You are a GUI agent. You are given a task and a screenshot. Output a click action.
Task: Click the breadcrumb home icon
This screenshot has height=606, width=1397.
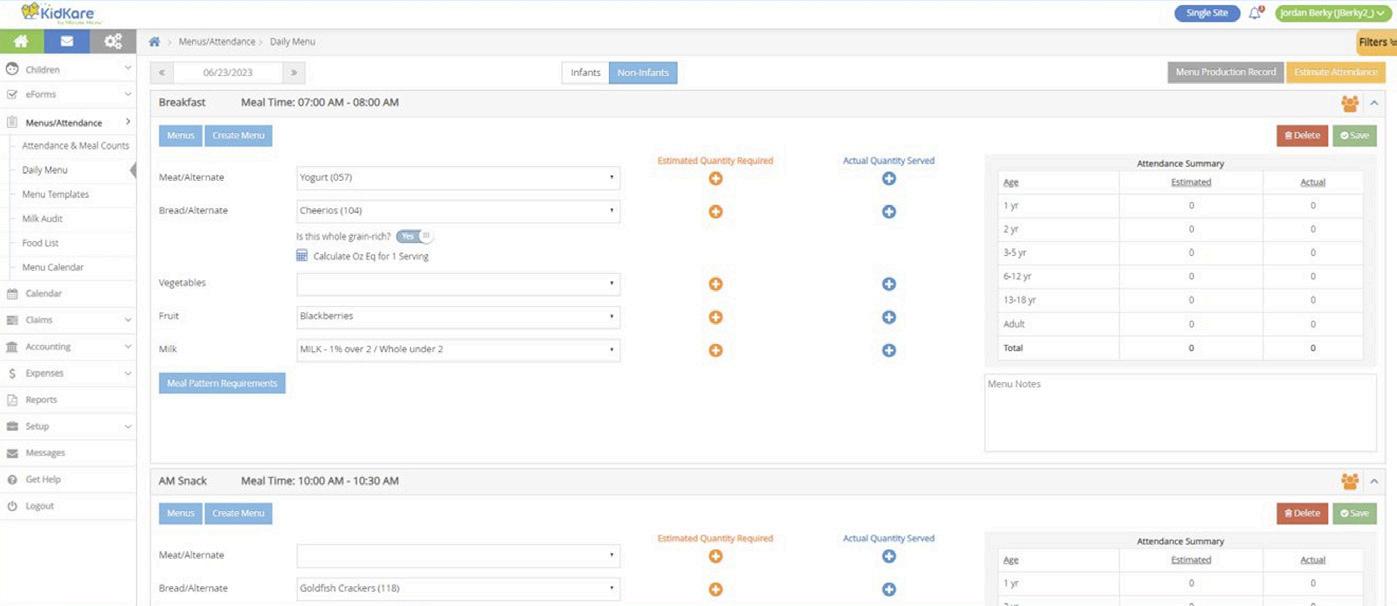(x=154, y=42)
